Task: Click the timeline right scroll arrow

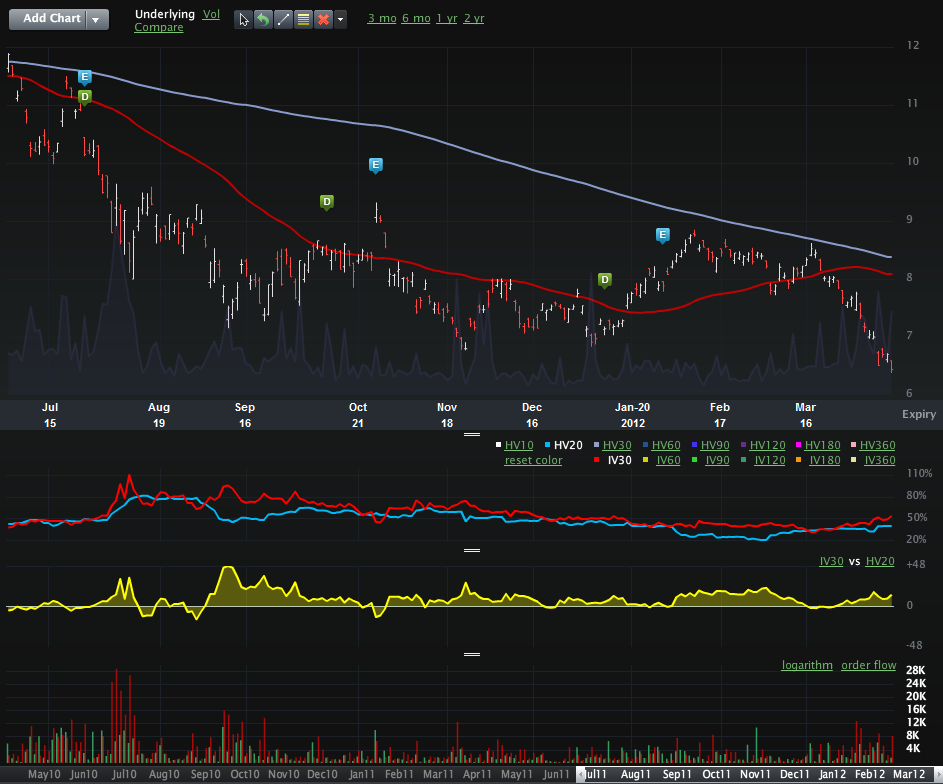Action: point(938,774)
